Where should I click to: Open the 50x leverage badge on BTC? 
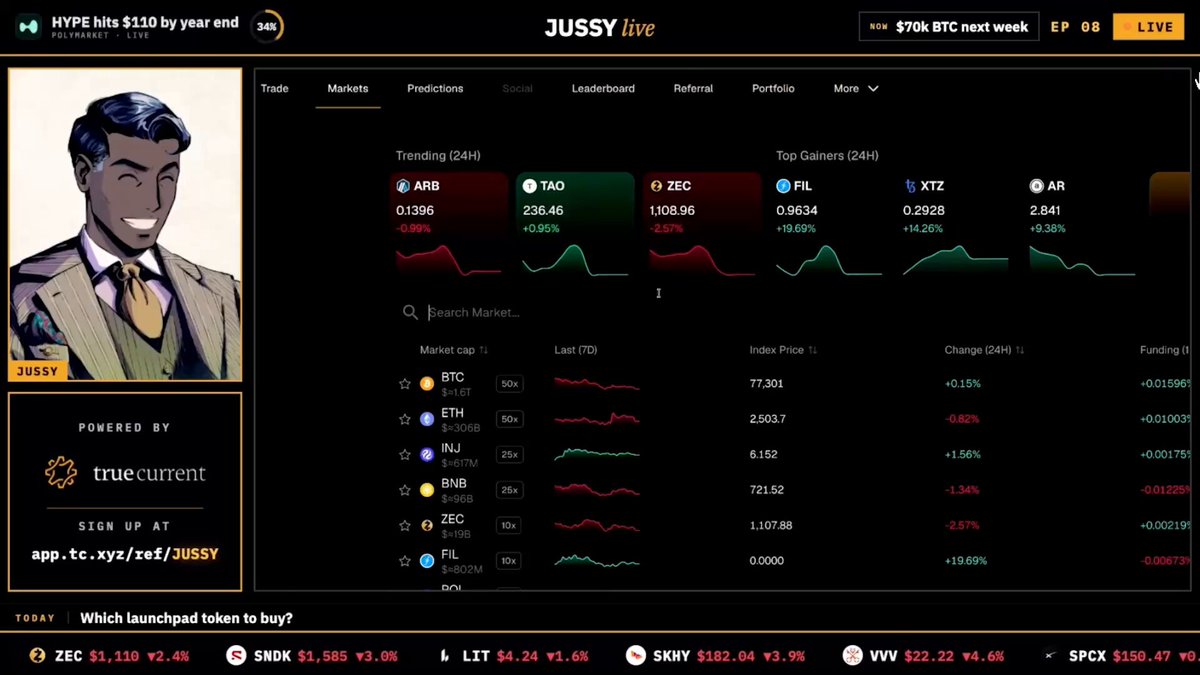510,383
